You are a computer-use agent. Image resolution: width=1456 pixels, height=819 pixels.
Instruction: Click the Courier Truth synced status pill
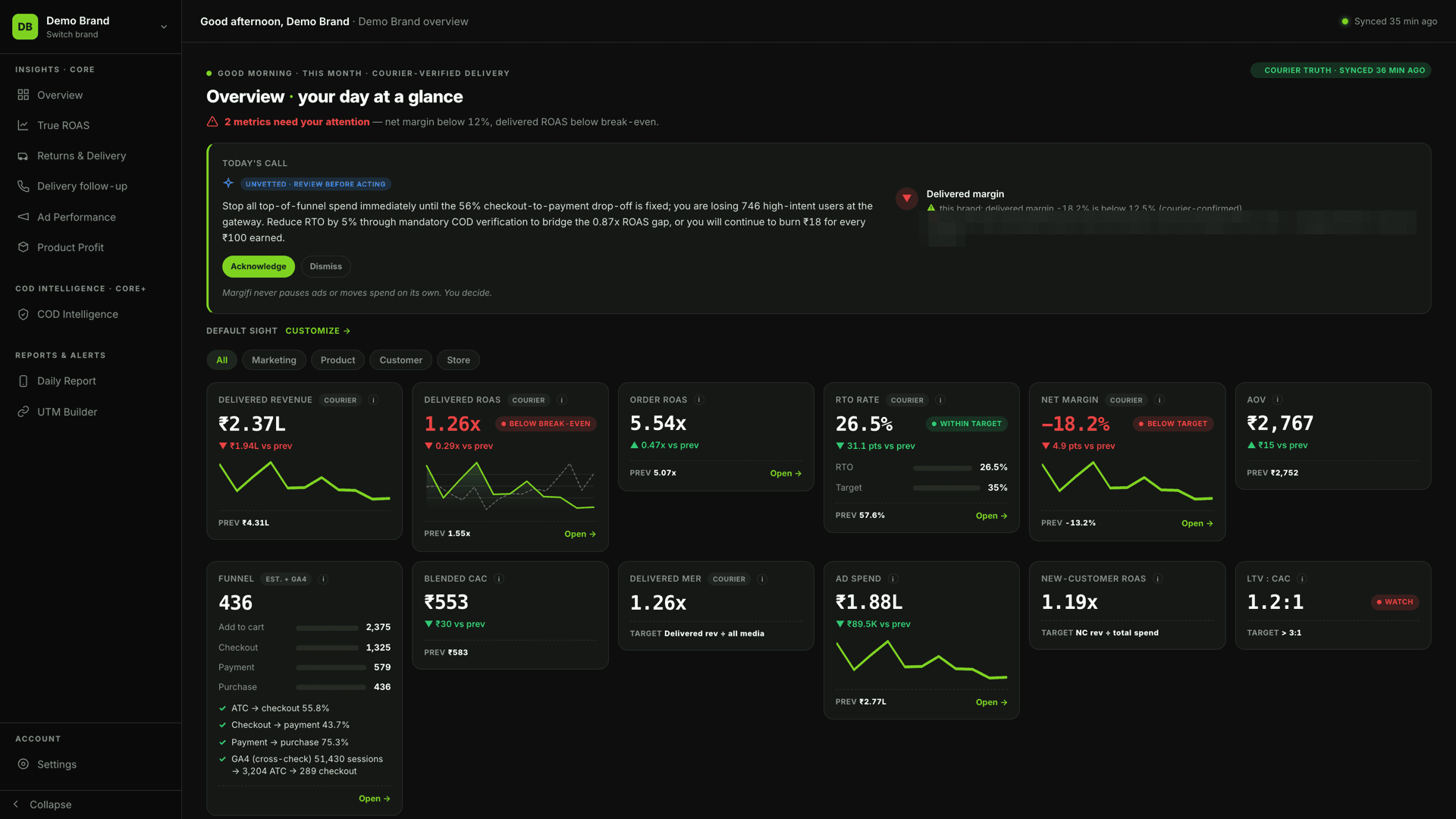[x=1340, y=71]
